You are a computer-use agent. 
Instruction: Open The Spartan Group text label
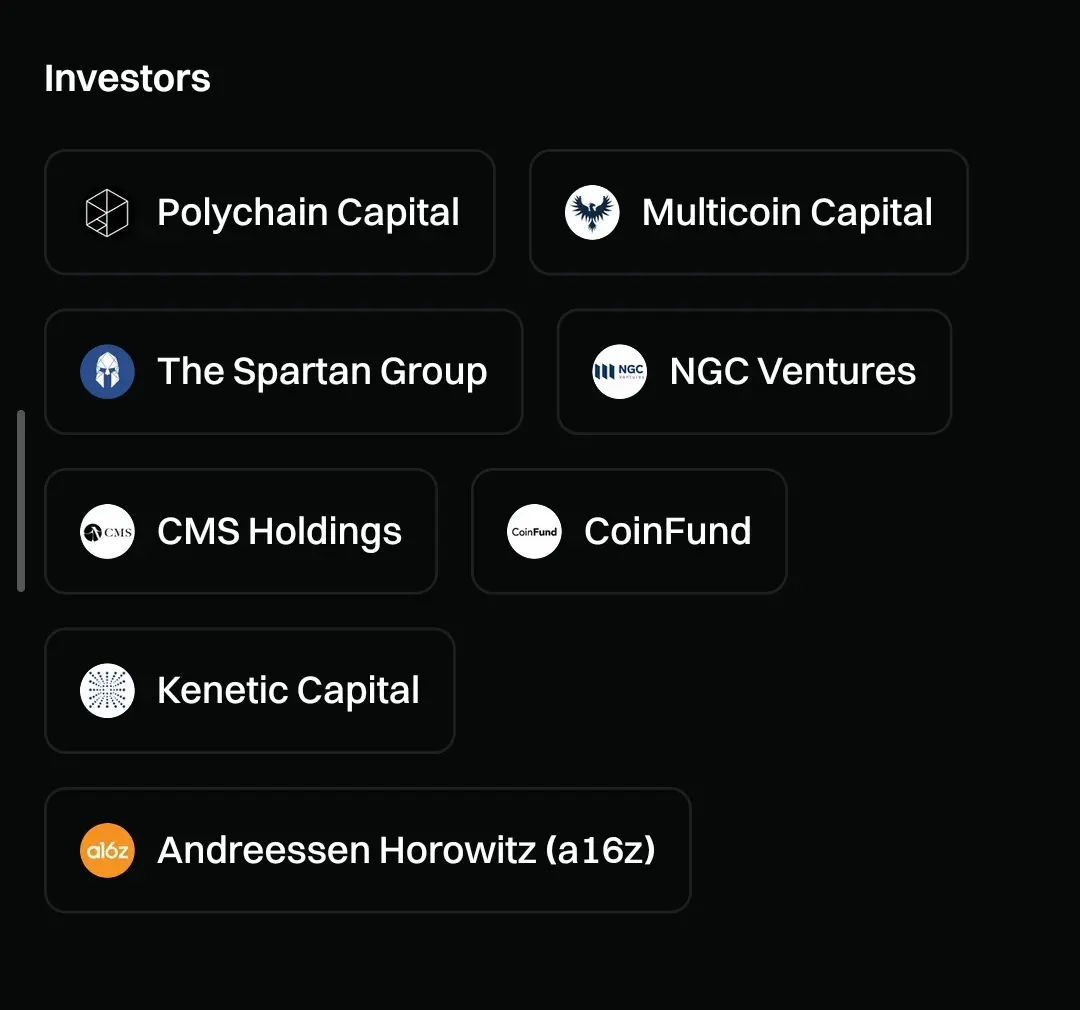[x=322, y=372]
